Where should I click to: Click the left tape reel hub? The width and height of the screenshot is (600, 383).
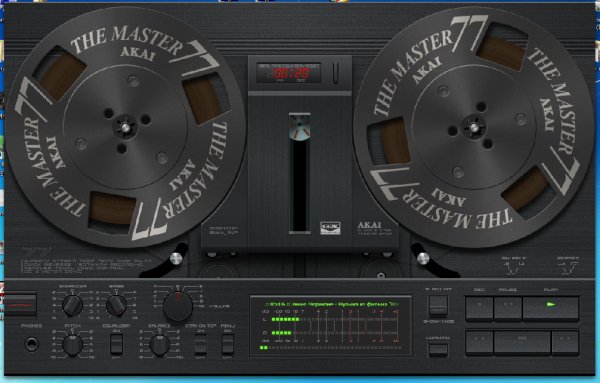click(x=125, y=127)
